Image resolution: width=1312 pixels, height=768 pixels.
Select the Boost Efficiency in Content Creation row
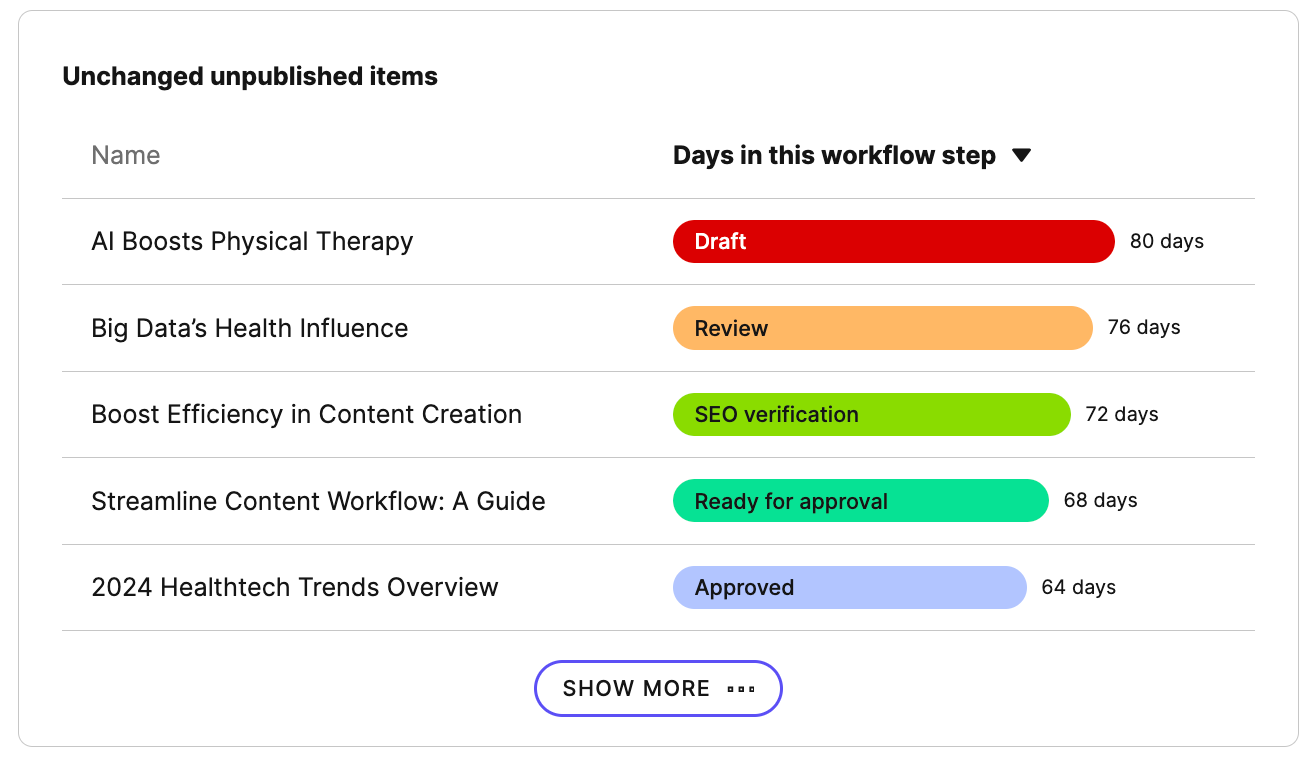(x=306, y=414)
